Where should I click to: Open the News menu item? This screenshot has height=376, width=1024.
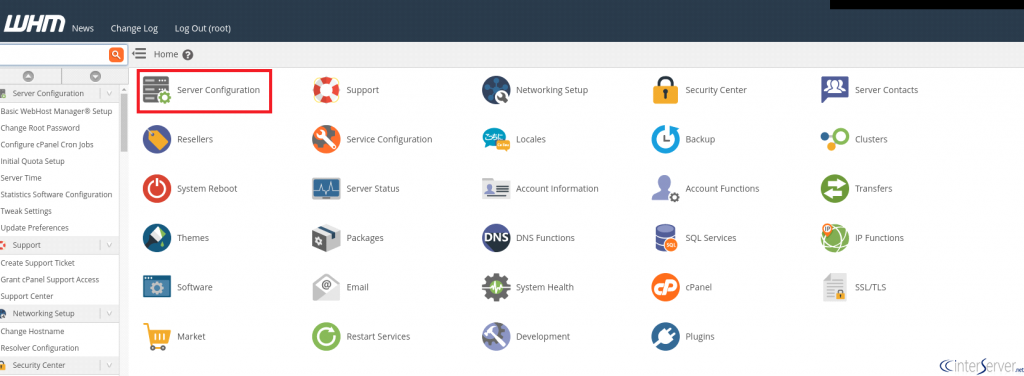click(x=83, y=28)
